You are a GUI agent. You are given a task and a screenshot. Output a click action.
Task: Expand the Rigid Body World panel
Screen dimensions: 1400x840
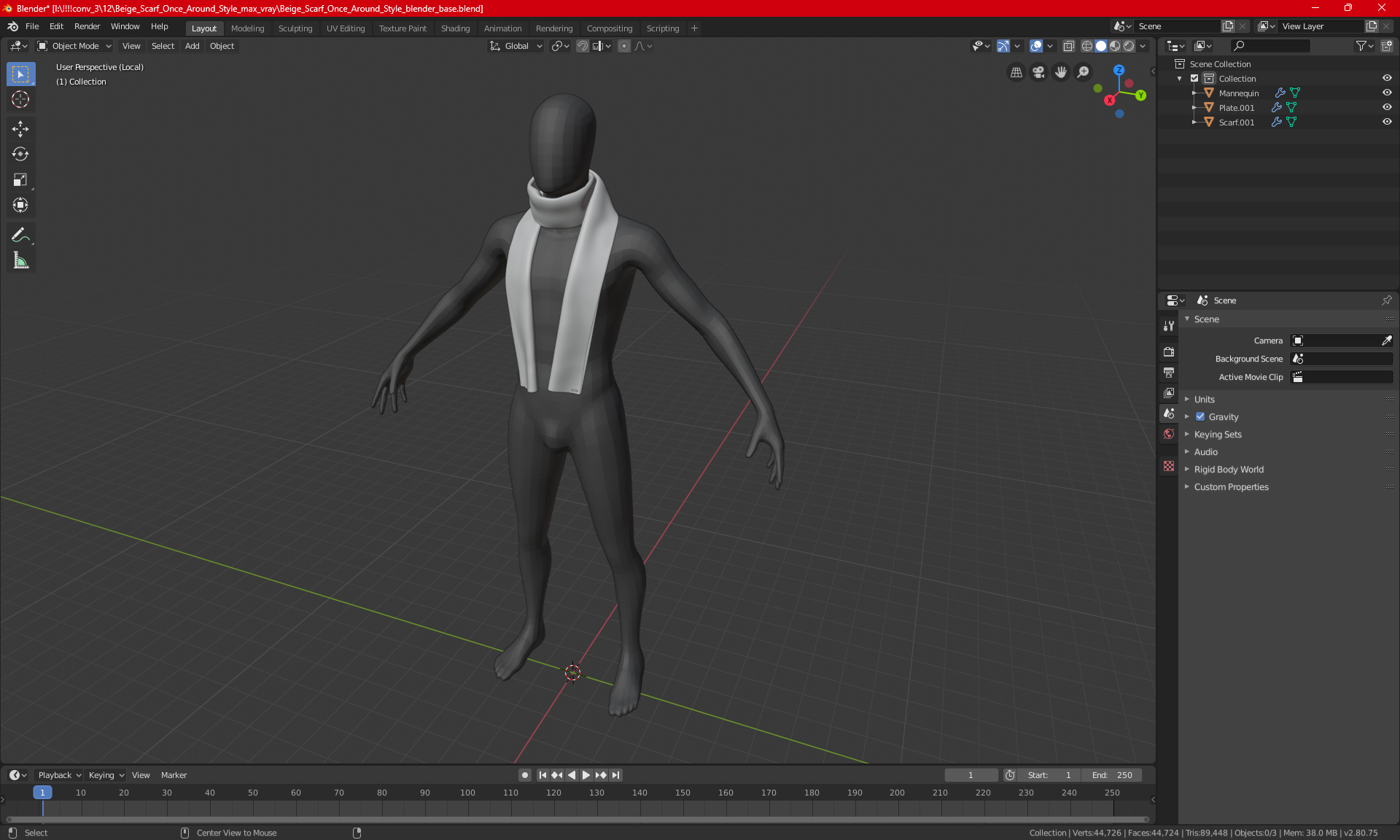[1228, 470]
